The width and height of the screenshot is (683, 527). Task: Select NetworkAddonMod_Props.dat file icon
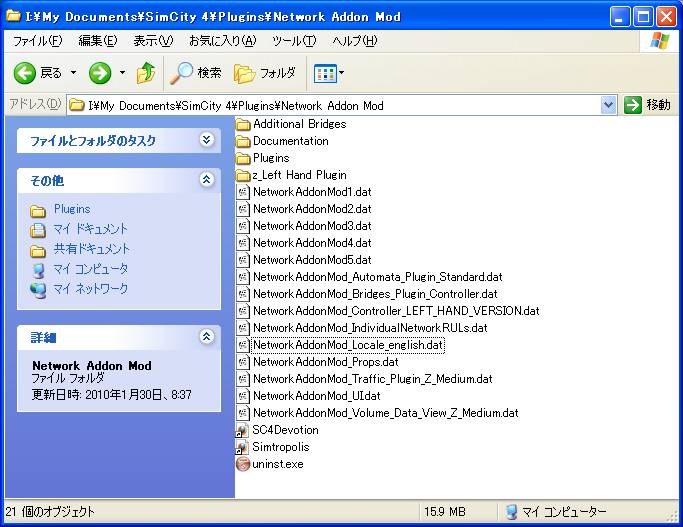click(x=243, y=362)
